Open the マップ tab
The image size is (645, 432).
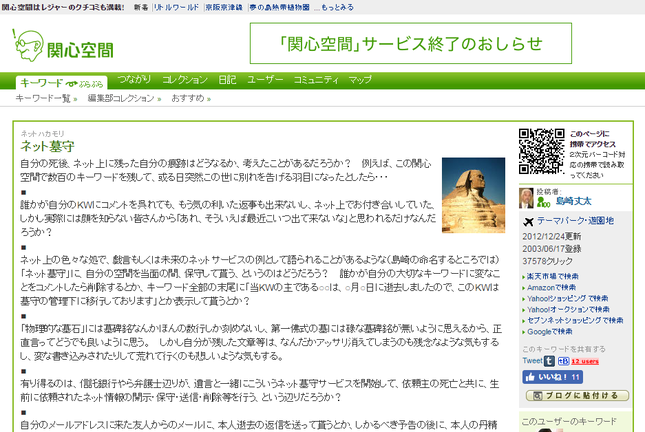click(360, 79)
